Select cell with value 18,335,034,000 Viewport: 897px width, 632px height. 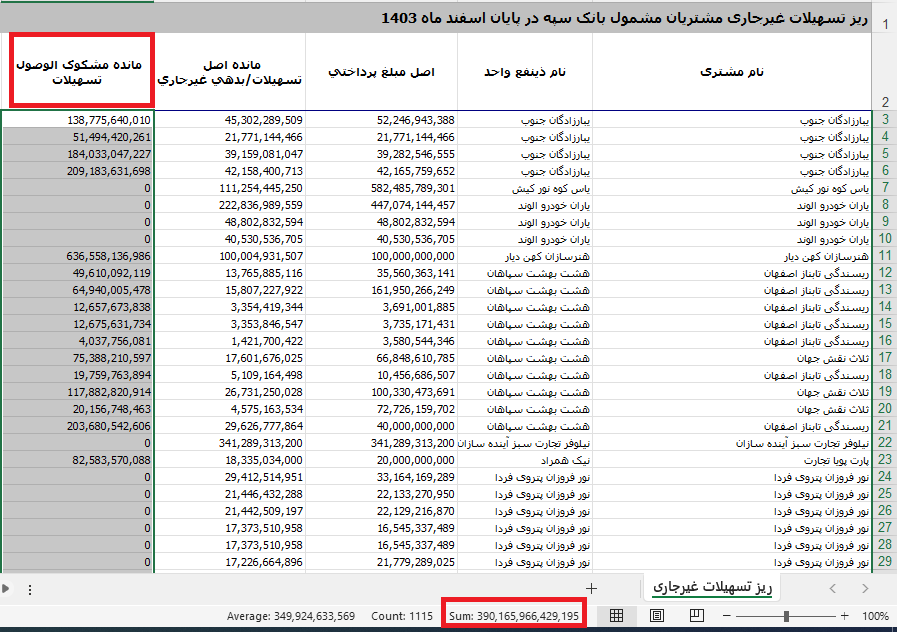point(230,460)
